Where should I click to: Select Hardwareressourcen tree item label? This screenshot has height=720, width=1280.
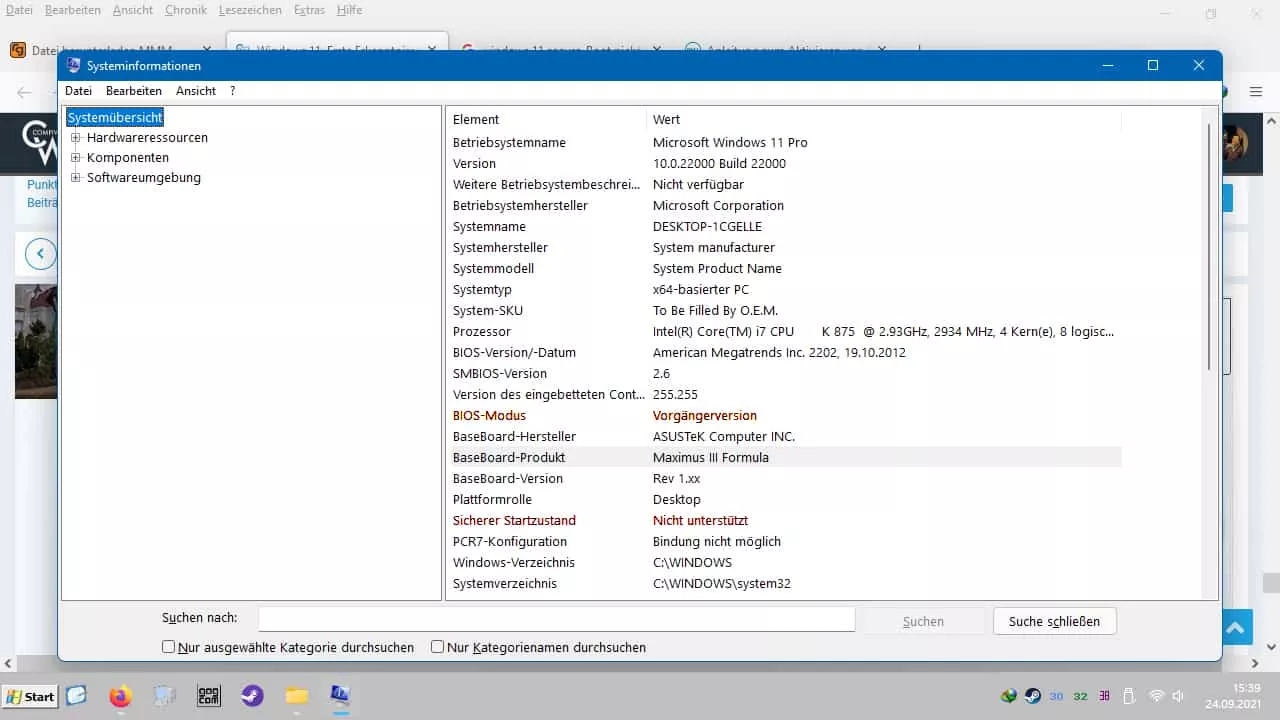[147, 138]
